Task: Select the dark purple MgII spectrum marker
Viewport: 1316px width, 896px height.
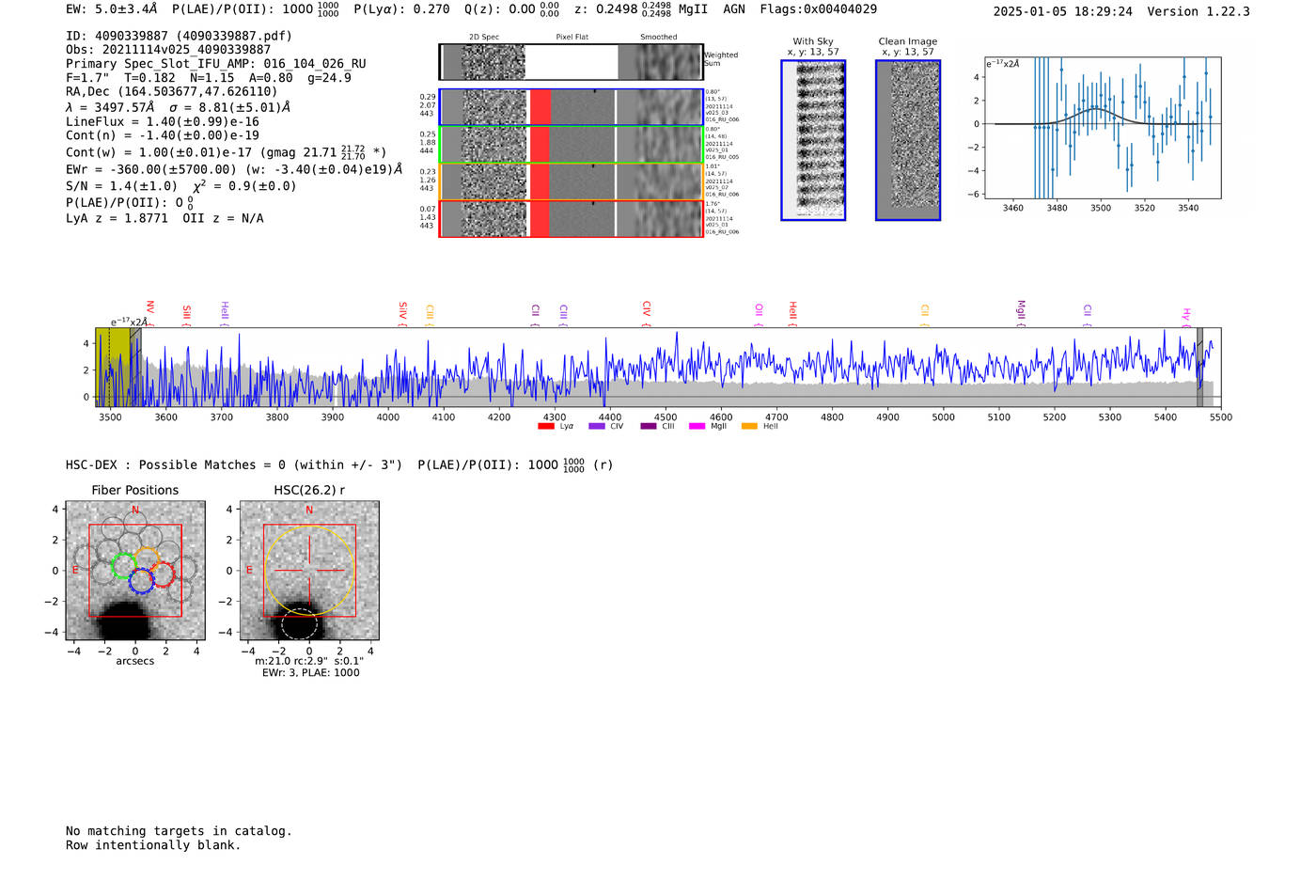Action: [x=1021, y=313]
